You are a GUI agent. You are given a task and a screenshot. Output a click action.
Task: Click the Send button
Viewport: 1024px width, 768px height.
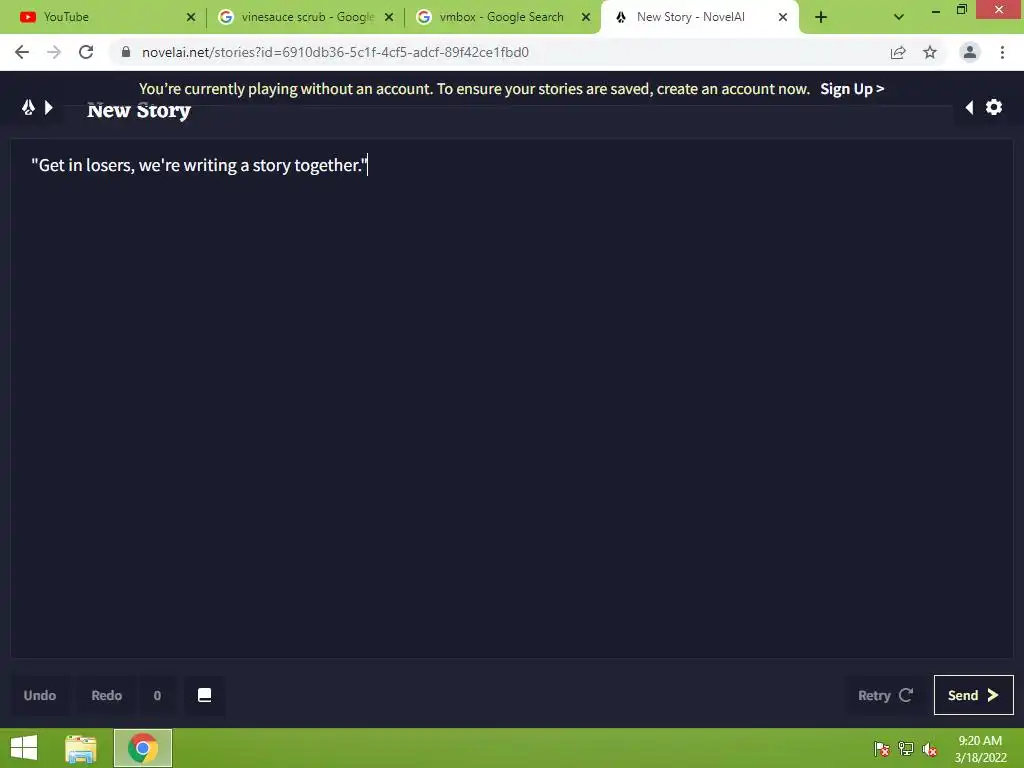[973, 696]
